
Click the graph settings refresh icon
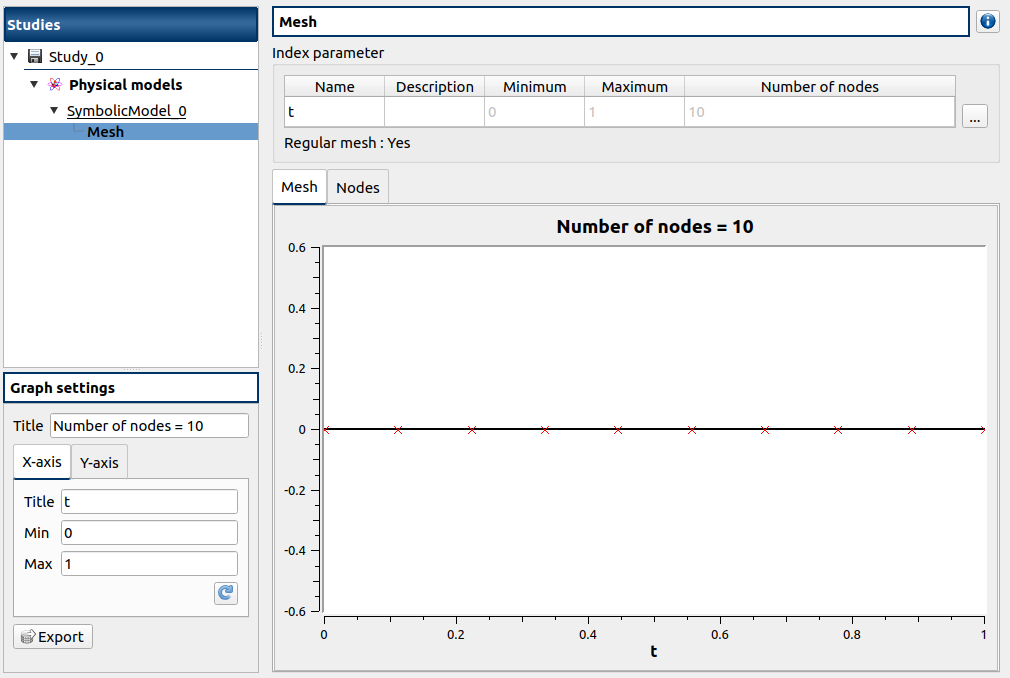click(x=226, y=593)
